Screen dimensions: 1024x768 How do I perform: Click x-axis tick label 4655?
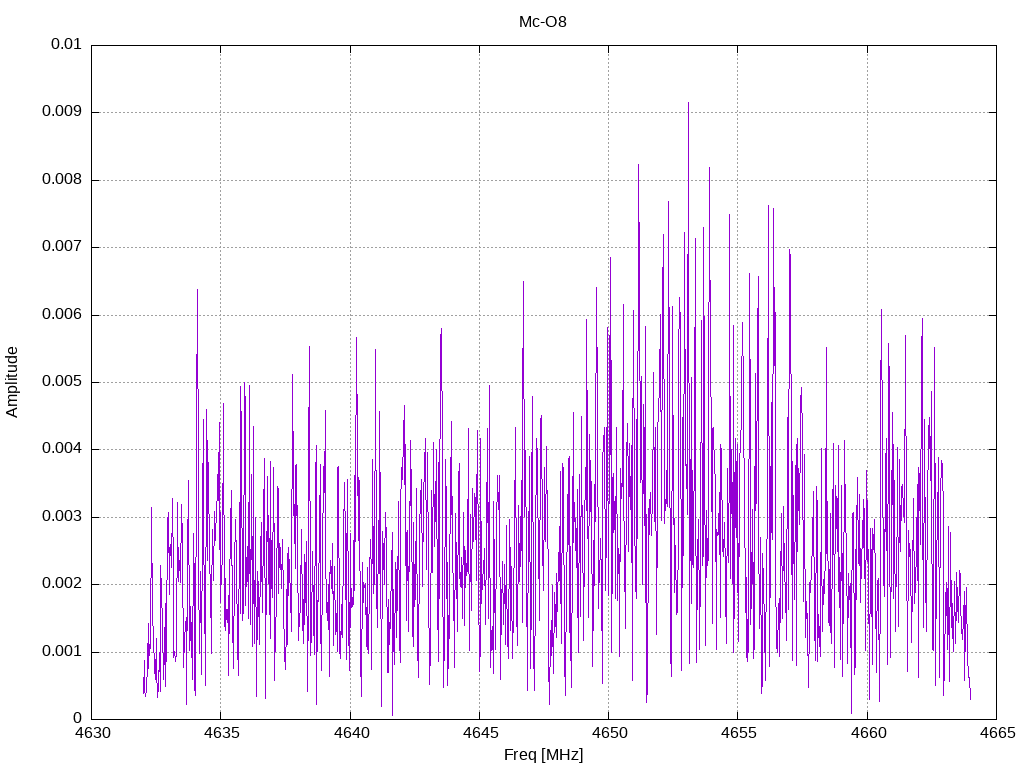pyautogui.click(x=739, y=733)
